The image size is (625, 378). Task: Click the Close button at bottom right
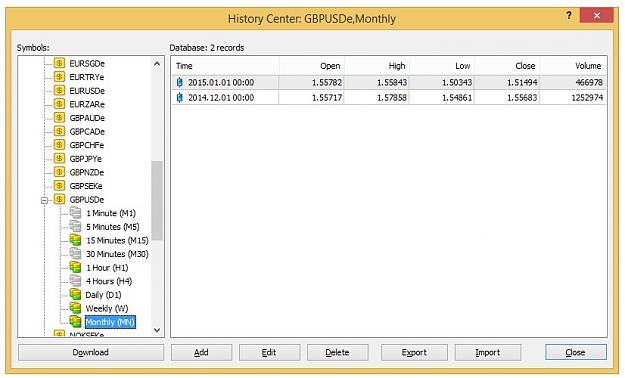[576, 352]
